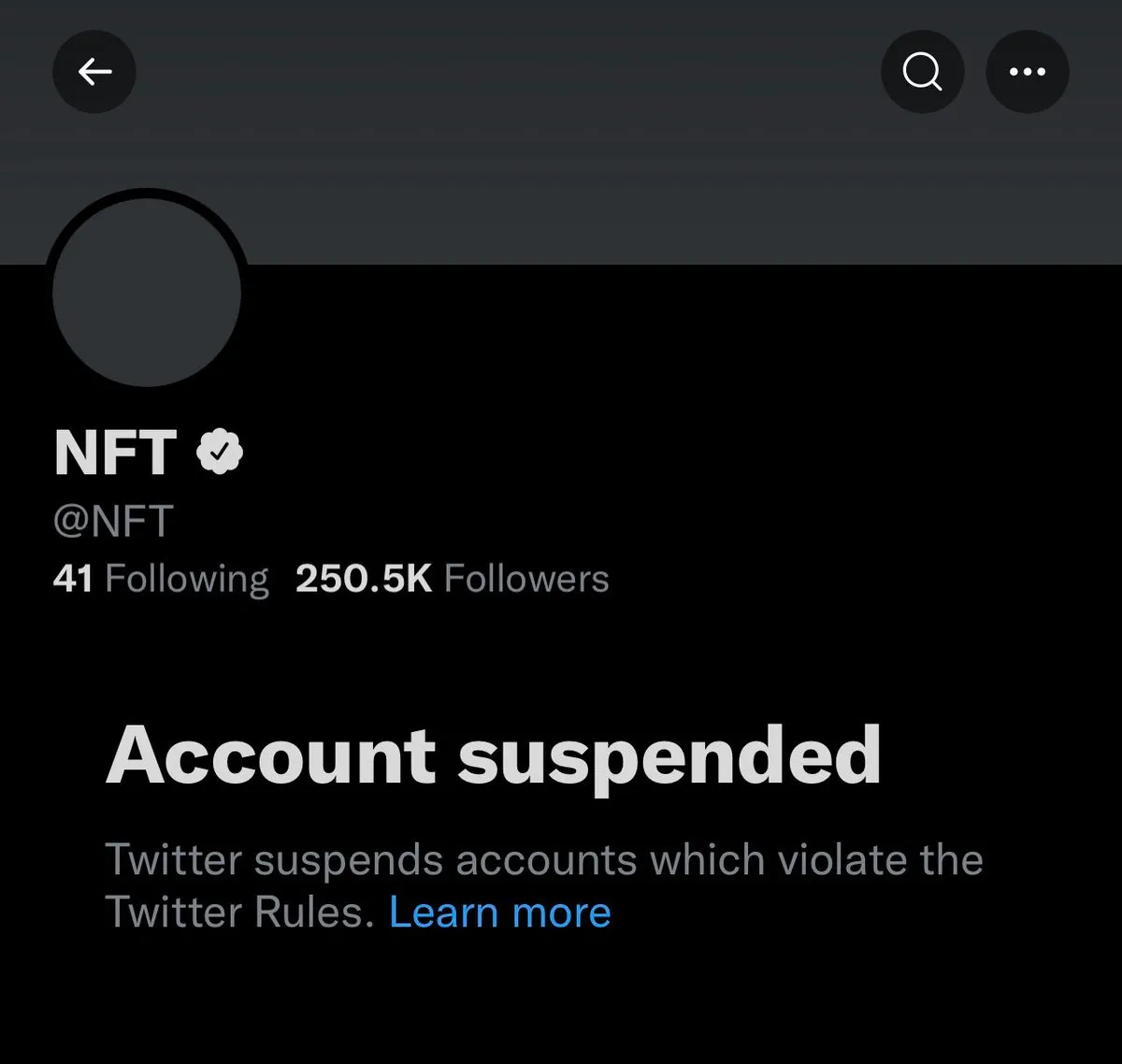Open the three-dot more options menu
The image size is (1122, 1064).
click(1027, 72)
